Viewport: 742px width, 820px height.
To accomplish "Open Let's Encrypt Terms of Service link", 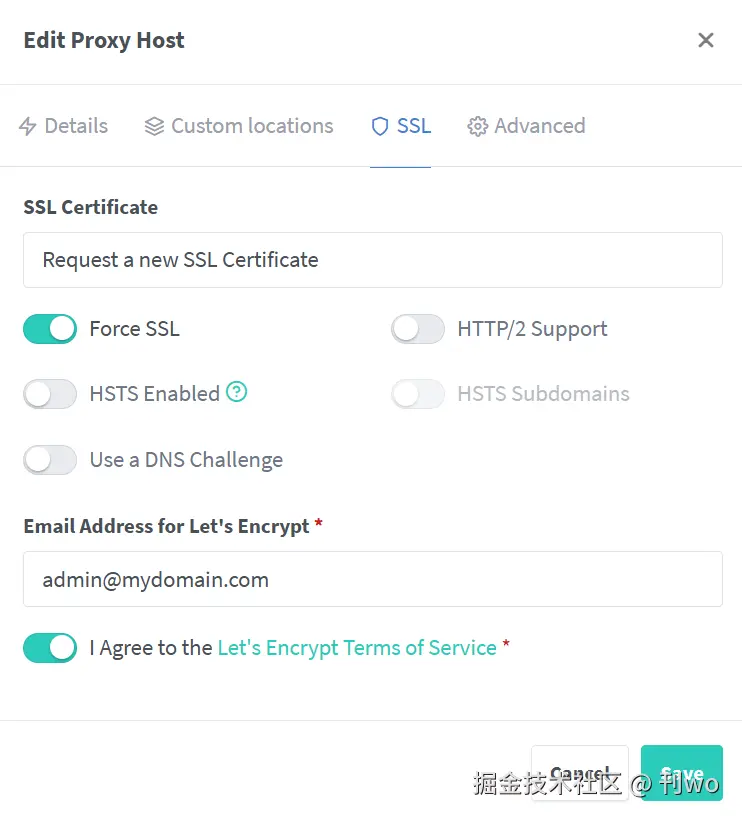I will point(357,648).
